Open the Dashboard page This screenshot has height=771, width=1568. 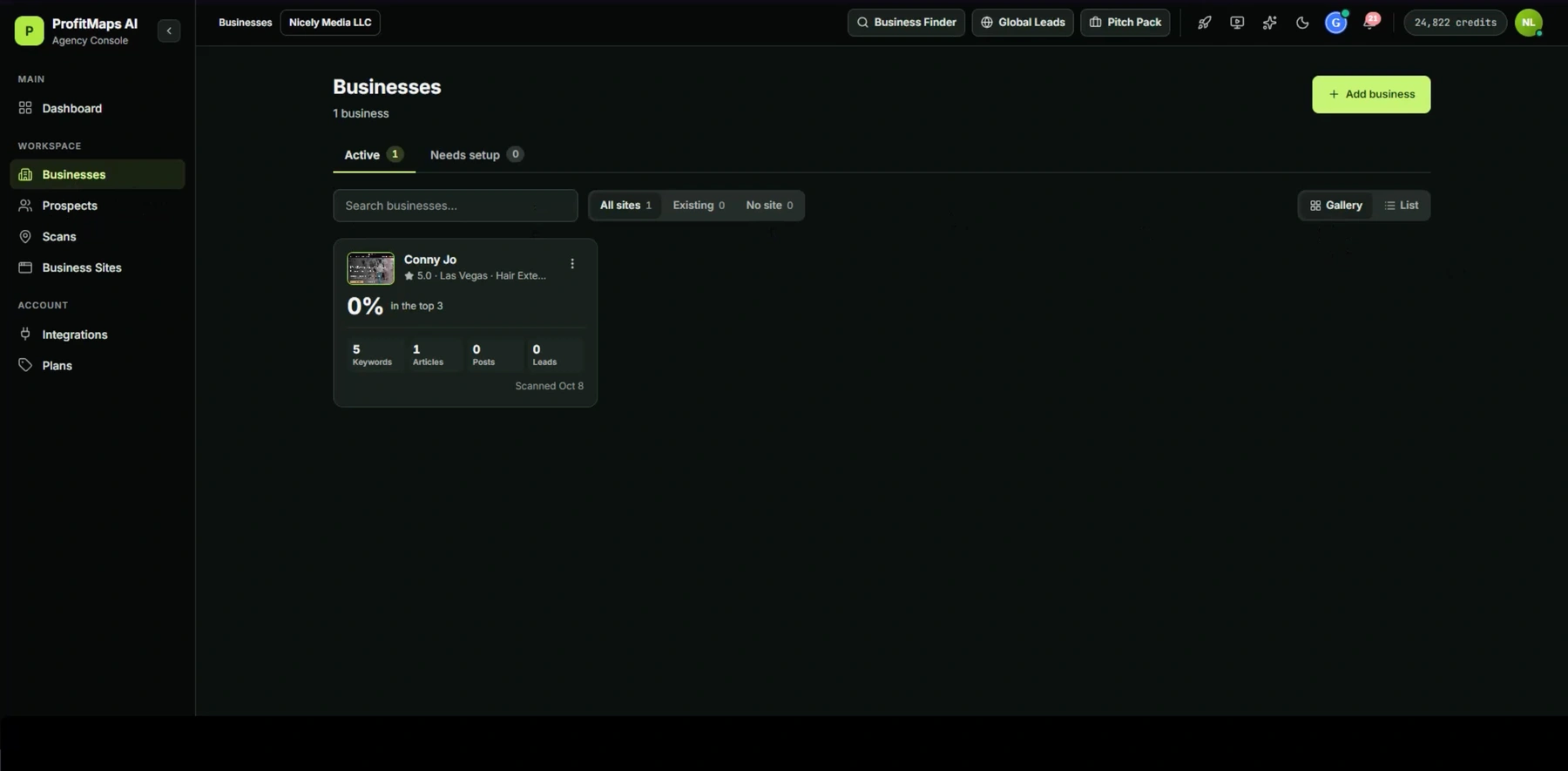98,108
